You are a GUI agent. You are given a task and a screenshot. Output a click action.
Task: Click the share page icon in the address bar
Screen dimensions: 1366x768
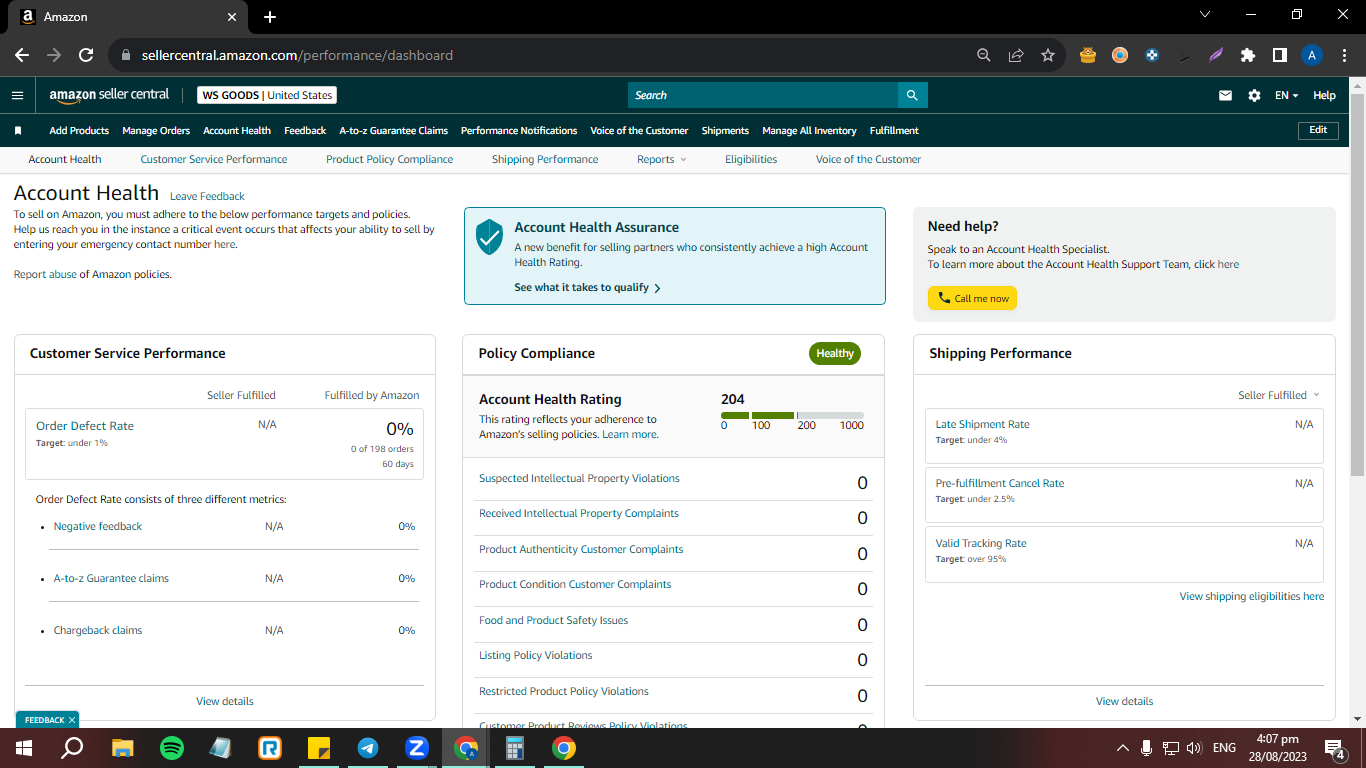1016,56
